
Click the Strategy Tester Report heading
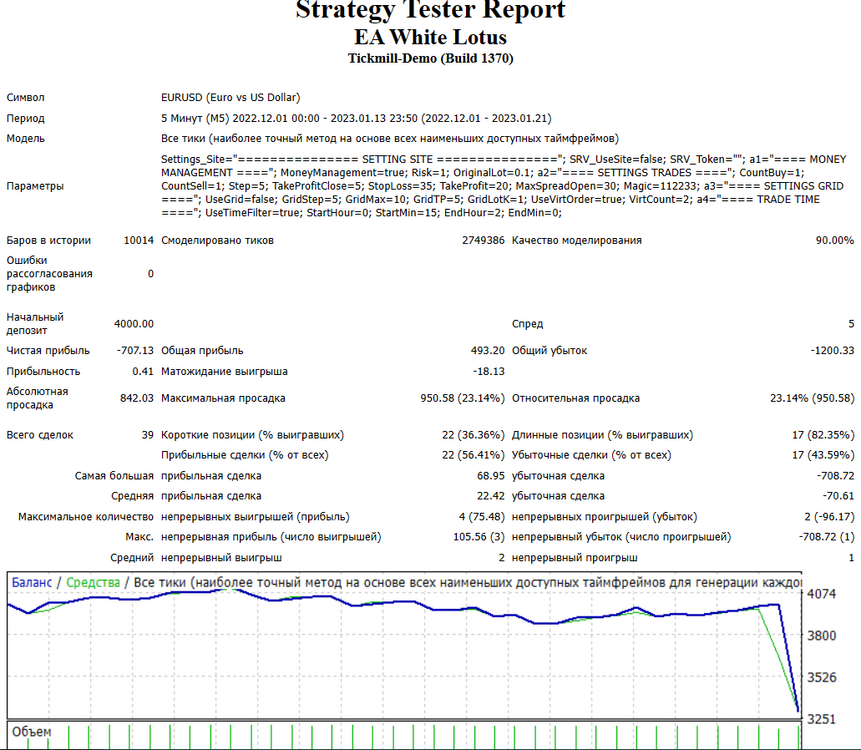430,9
